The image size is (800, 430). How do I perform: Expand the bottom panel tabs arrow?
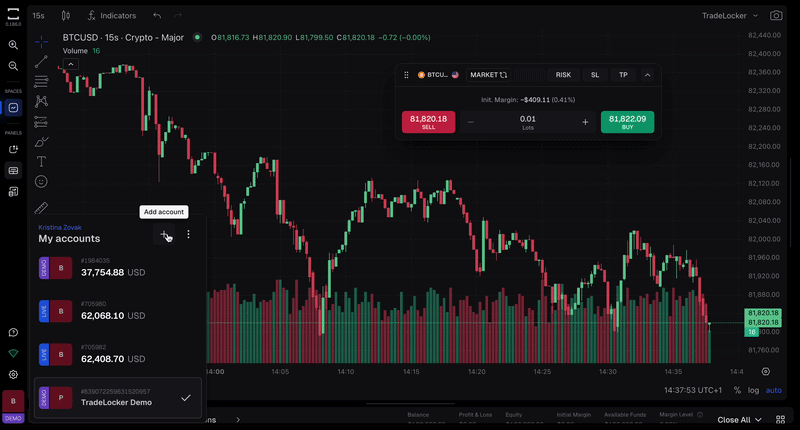coord(238,420)
